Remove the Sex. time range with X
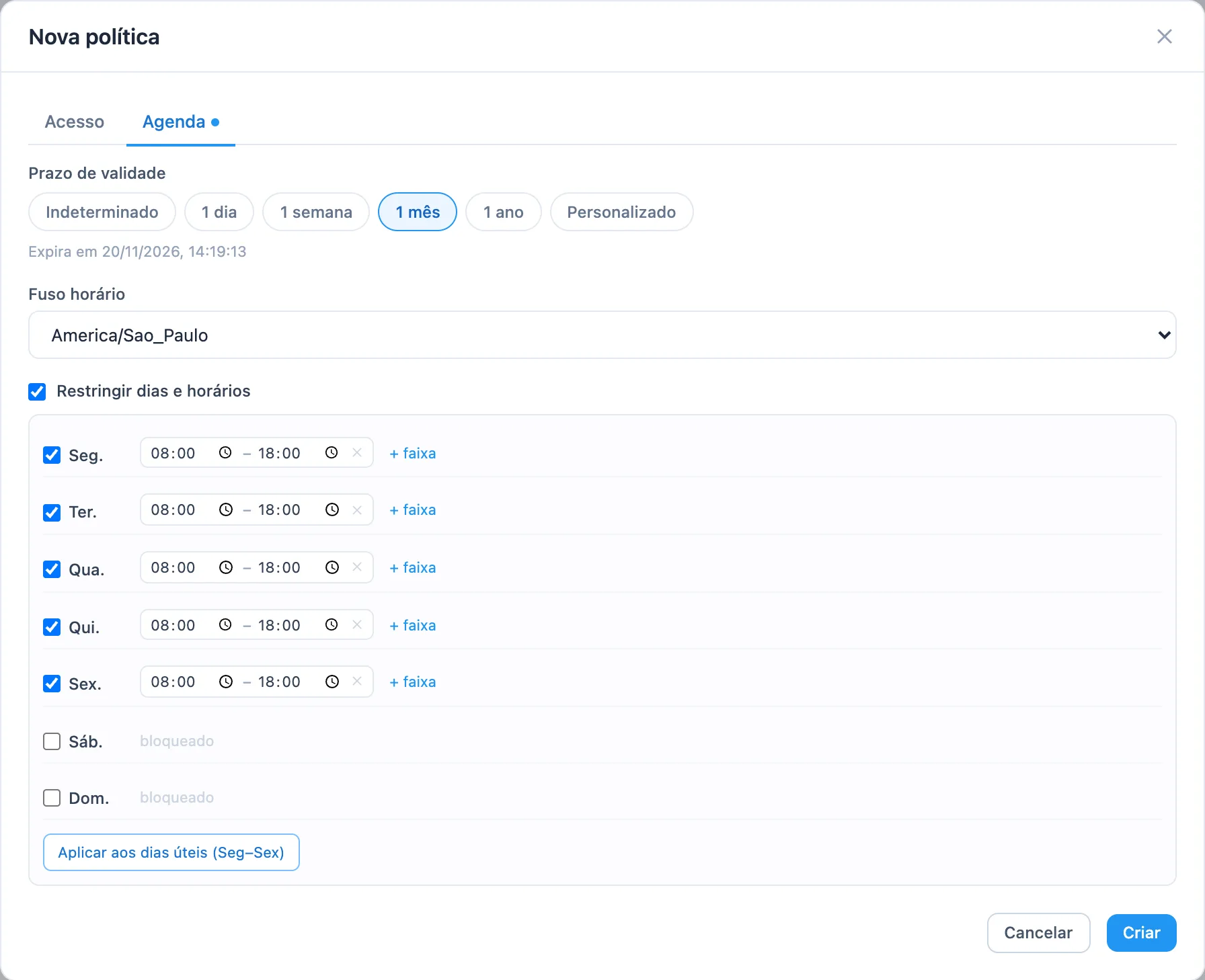 (x=357, y=682)
